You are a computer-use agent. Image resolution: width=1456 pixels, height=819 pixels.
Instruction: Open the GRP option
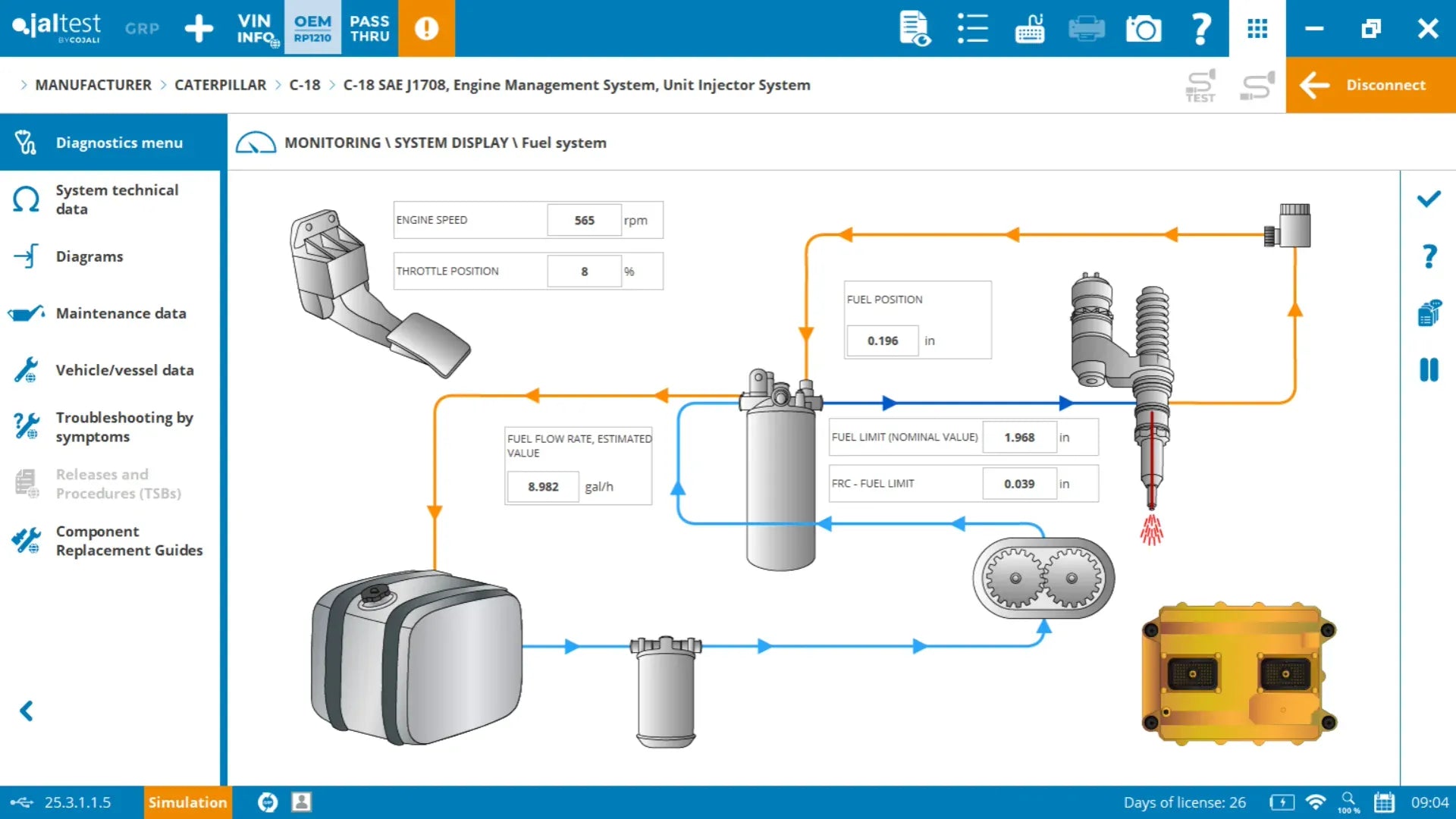[142, 28]
